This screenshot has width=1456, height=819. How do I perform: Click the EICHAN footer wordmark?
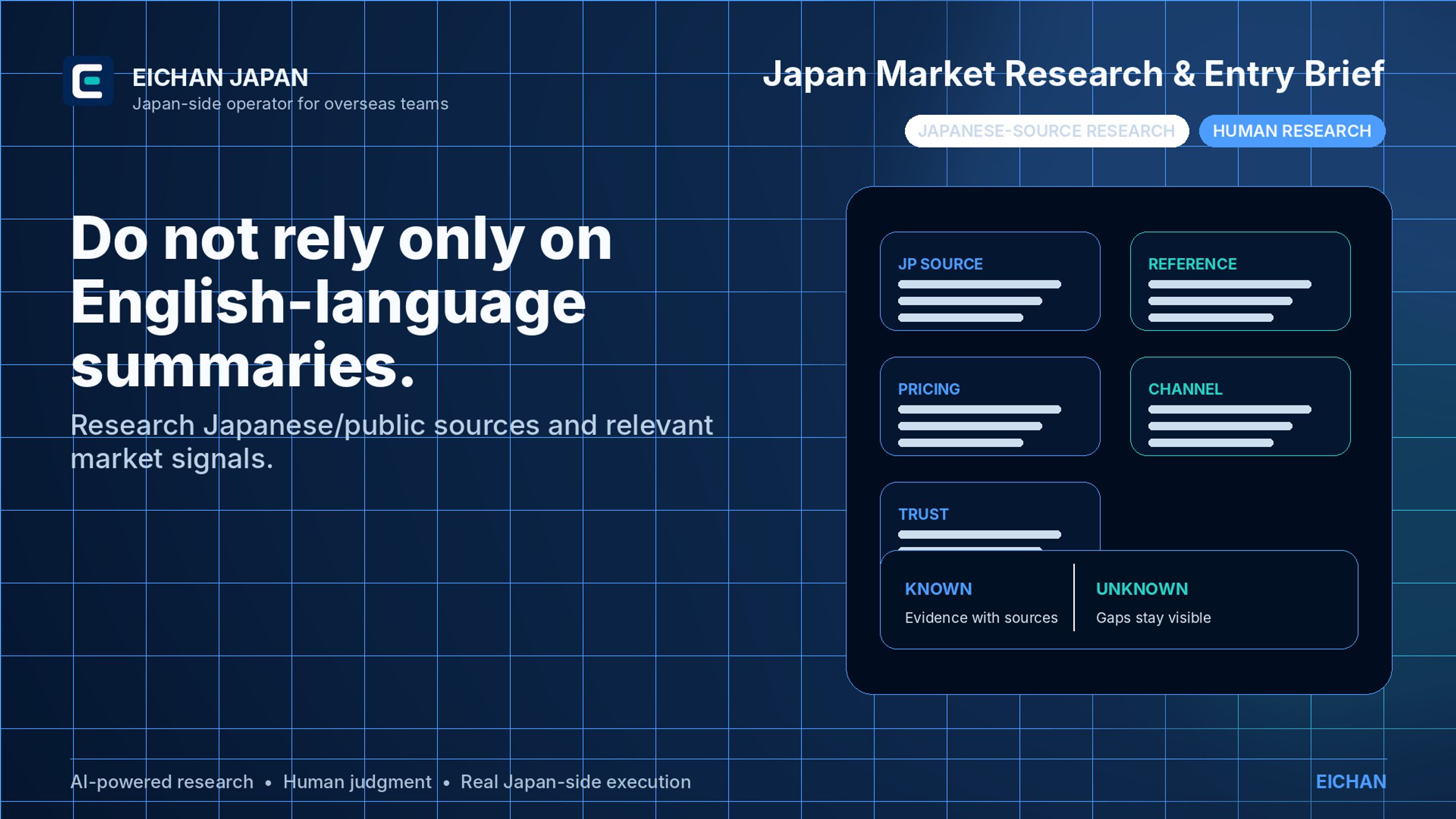tap(1351, 782)
